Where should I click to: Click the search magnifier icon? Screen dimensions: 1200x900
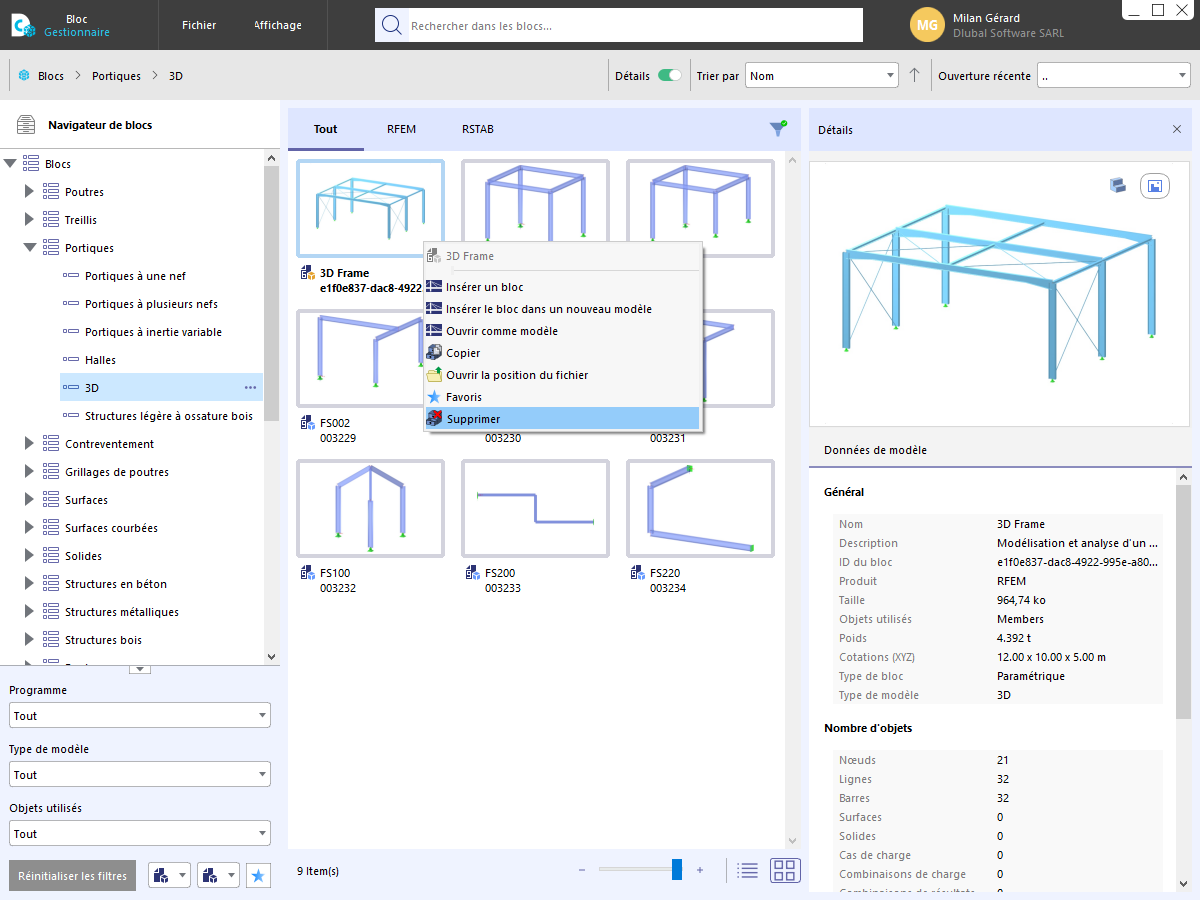click(392, 25)
